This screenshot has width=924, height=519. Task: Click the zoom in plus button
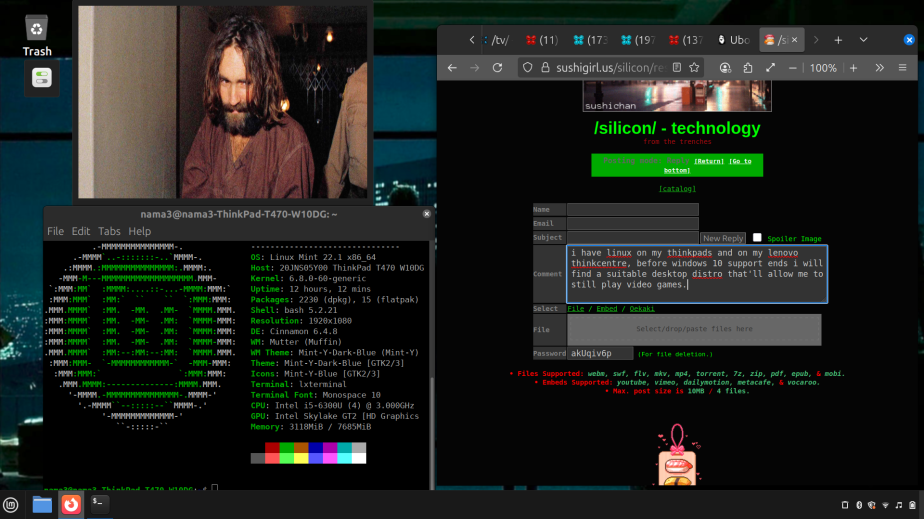(x=853, y=68)
